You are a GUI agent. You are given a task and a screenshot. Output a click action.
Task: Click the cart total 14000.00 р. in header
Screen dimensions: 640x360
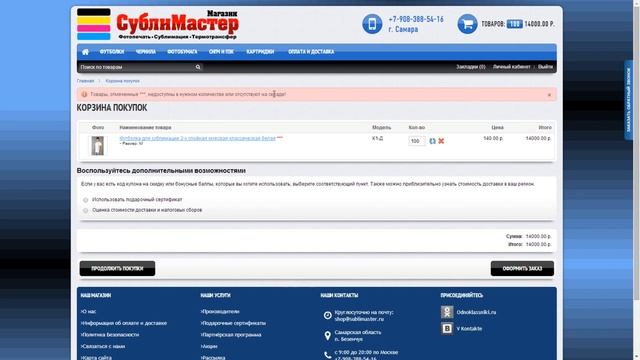[539, 24]
